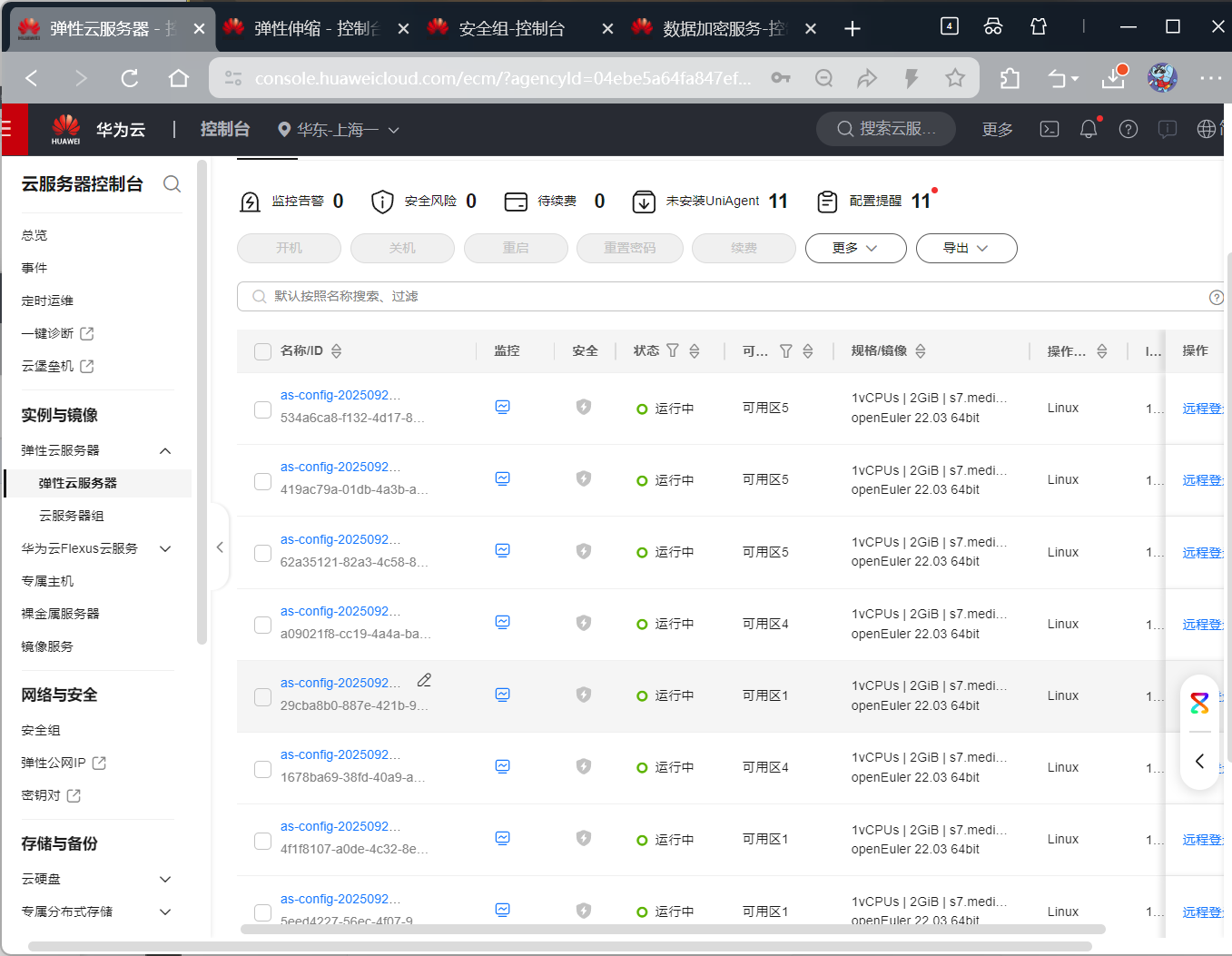Viewport: 1232px width, 956px height.
Task: Check the box for instance 5eed4227
Action: click(263, 912)
